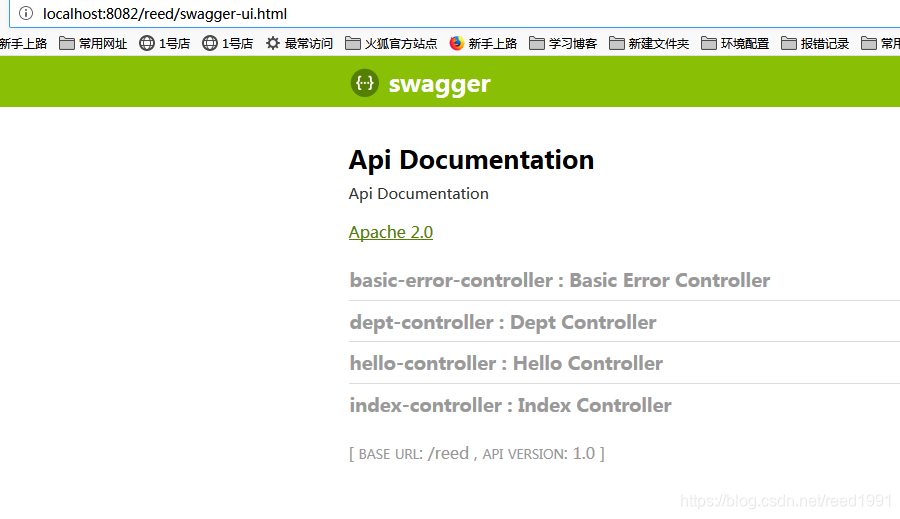Expand dept-controller section

coord(503,322)
